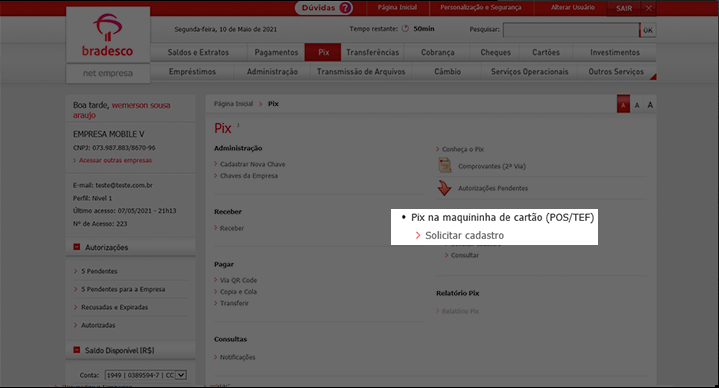This screenshot has width=719, height=388.
Task: Click the OK search button
Action: click(647, 30)
